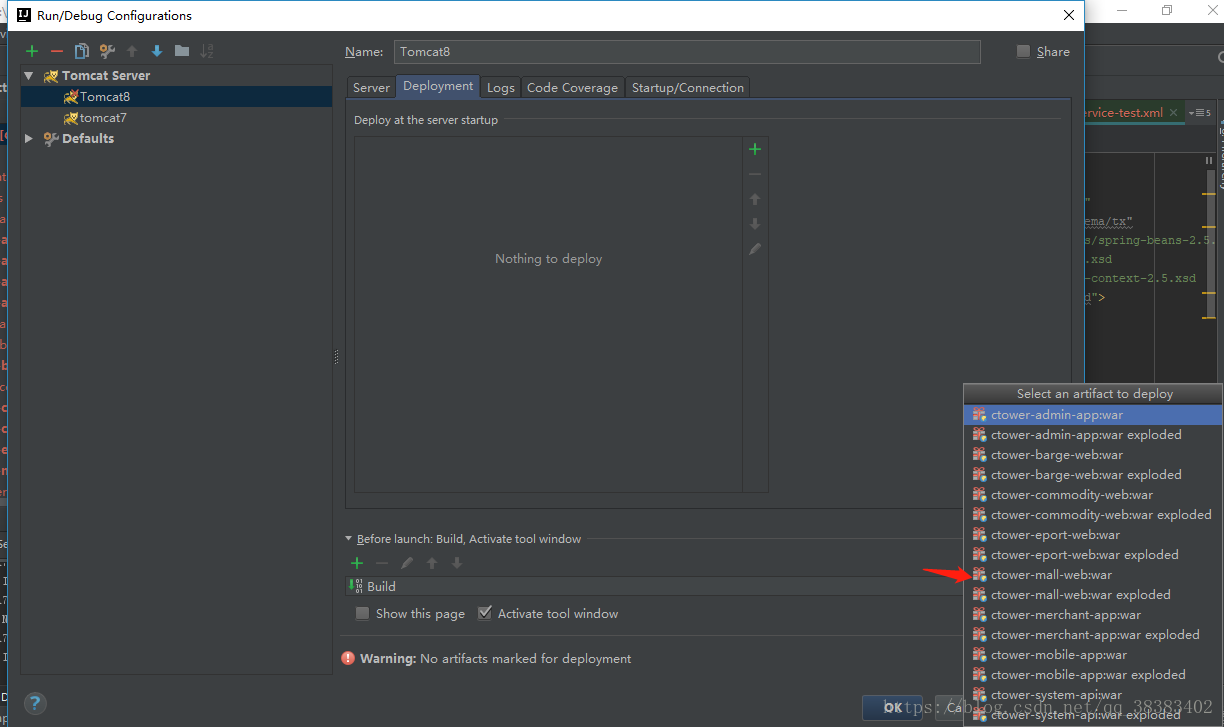Add before launch task green plus
The width and height of the screenshot is (1224, 727).
pyautogui.click(x=357, y=563)
